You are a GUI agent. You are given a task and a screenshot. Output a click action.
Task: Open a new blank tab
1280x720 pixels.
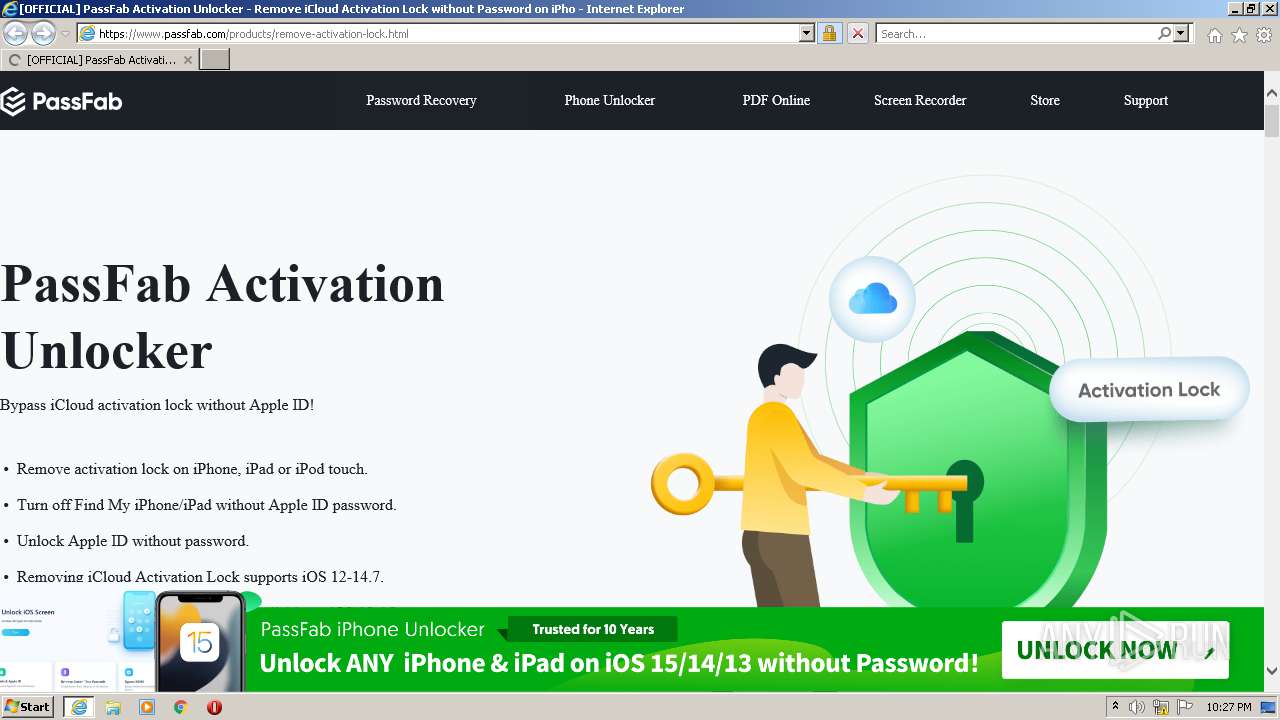[x=215, y=60]
